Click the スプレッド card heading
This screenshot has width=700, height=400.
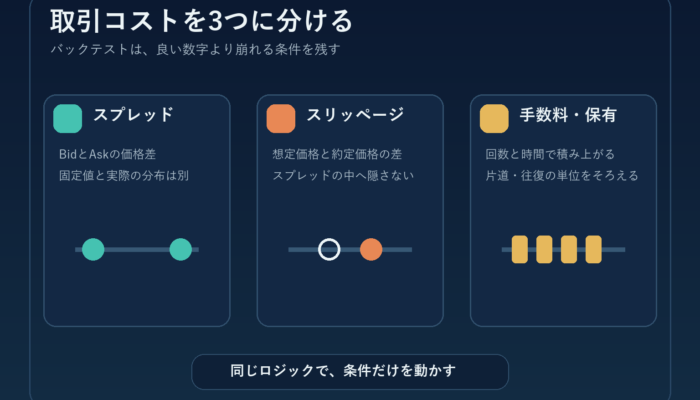[133, 115]
